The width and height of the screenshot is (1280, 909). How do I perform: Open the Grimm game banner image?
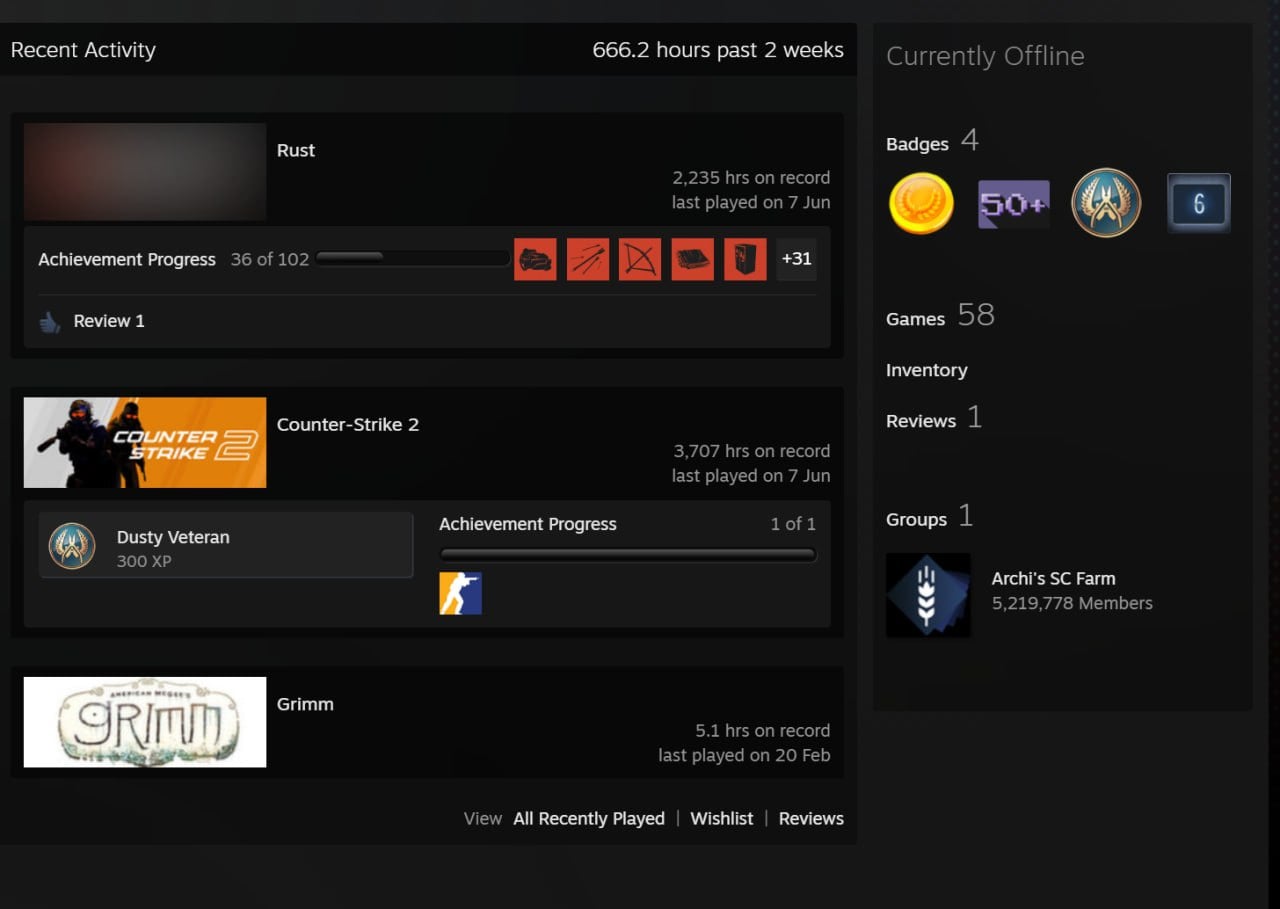(145, 722)
